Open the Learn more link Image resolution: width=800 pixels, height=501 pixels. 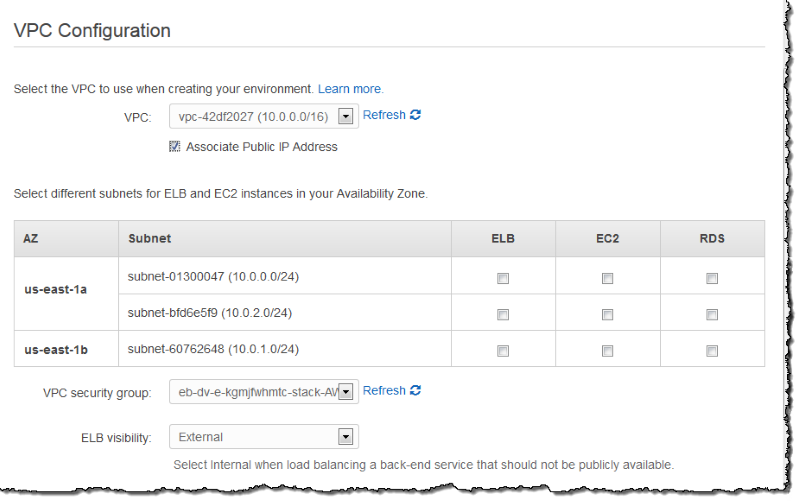point(350,89)
